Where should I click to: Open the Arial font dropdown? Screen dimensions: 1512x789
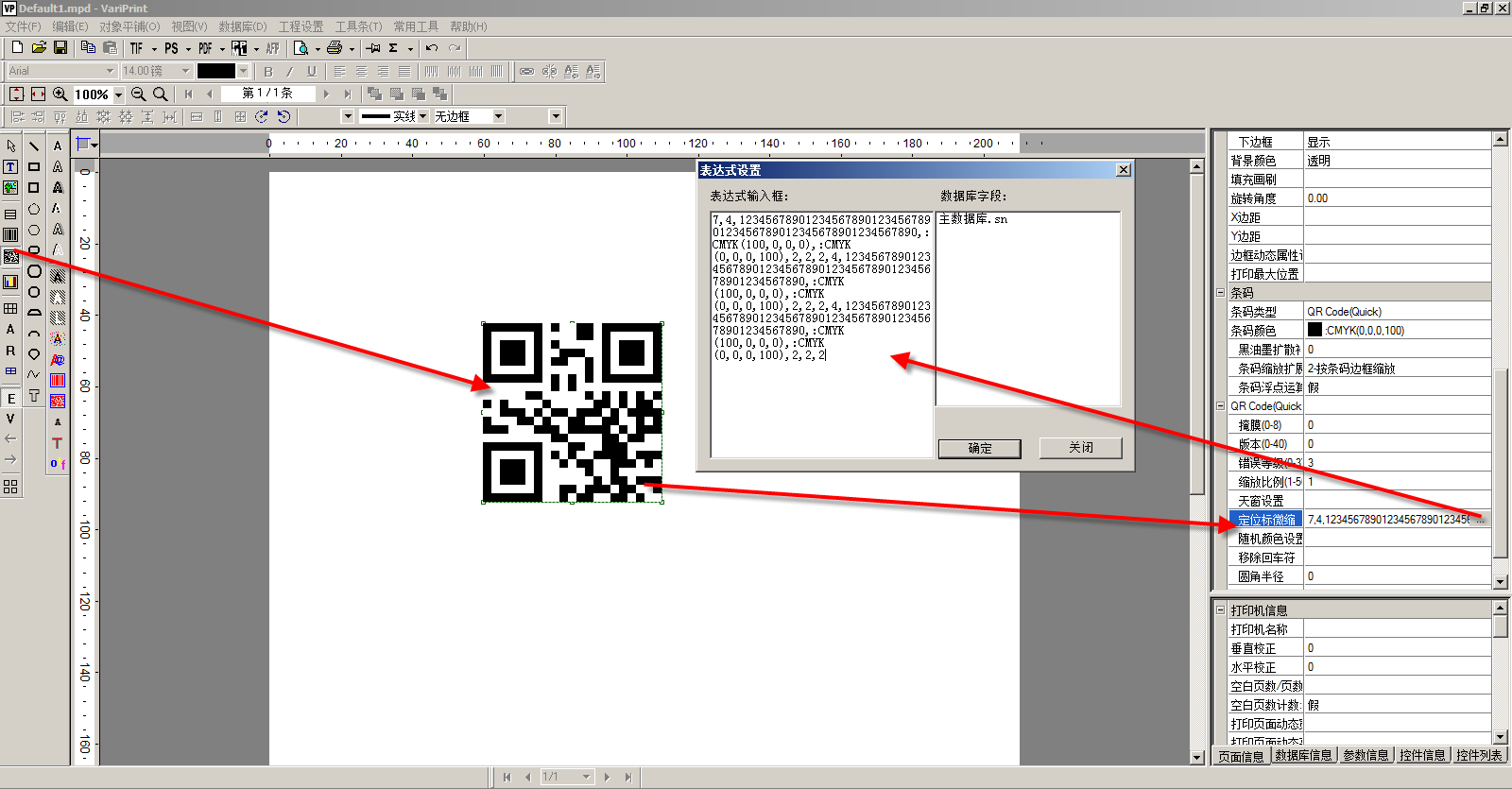point(110,71)
